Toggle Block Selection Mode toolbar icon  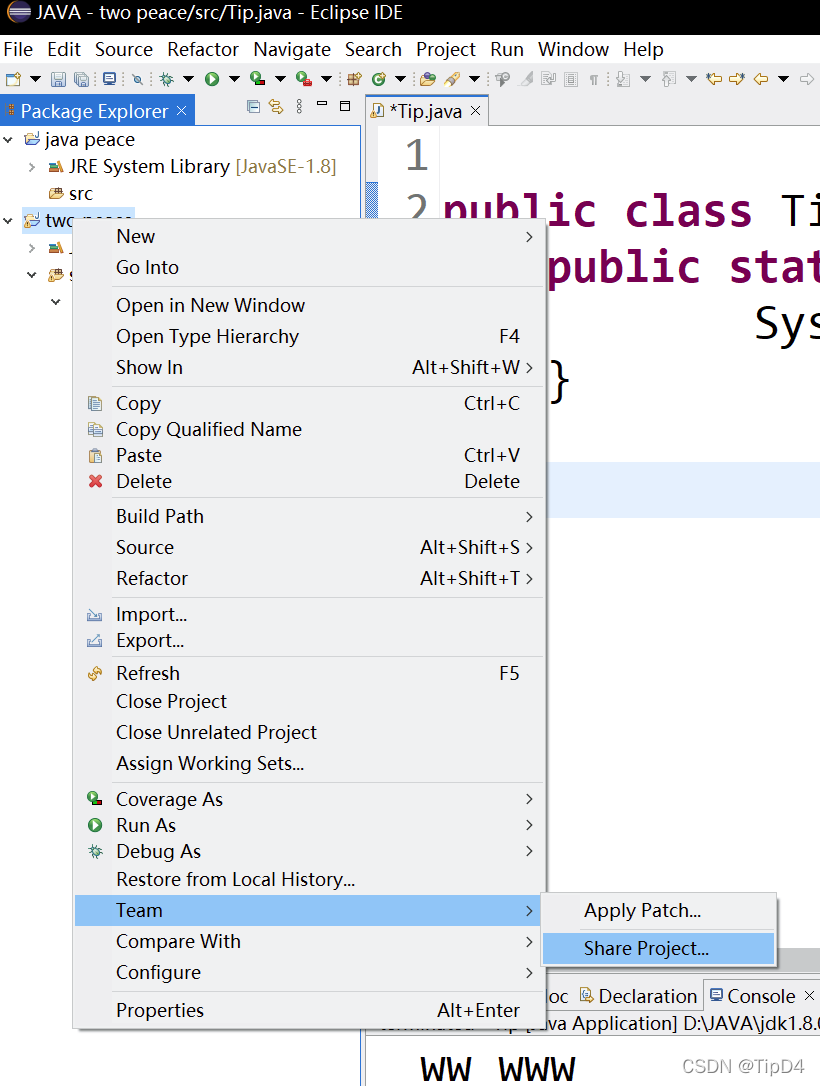coord(571,79)
